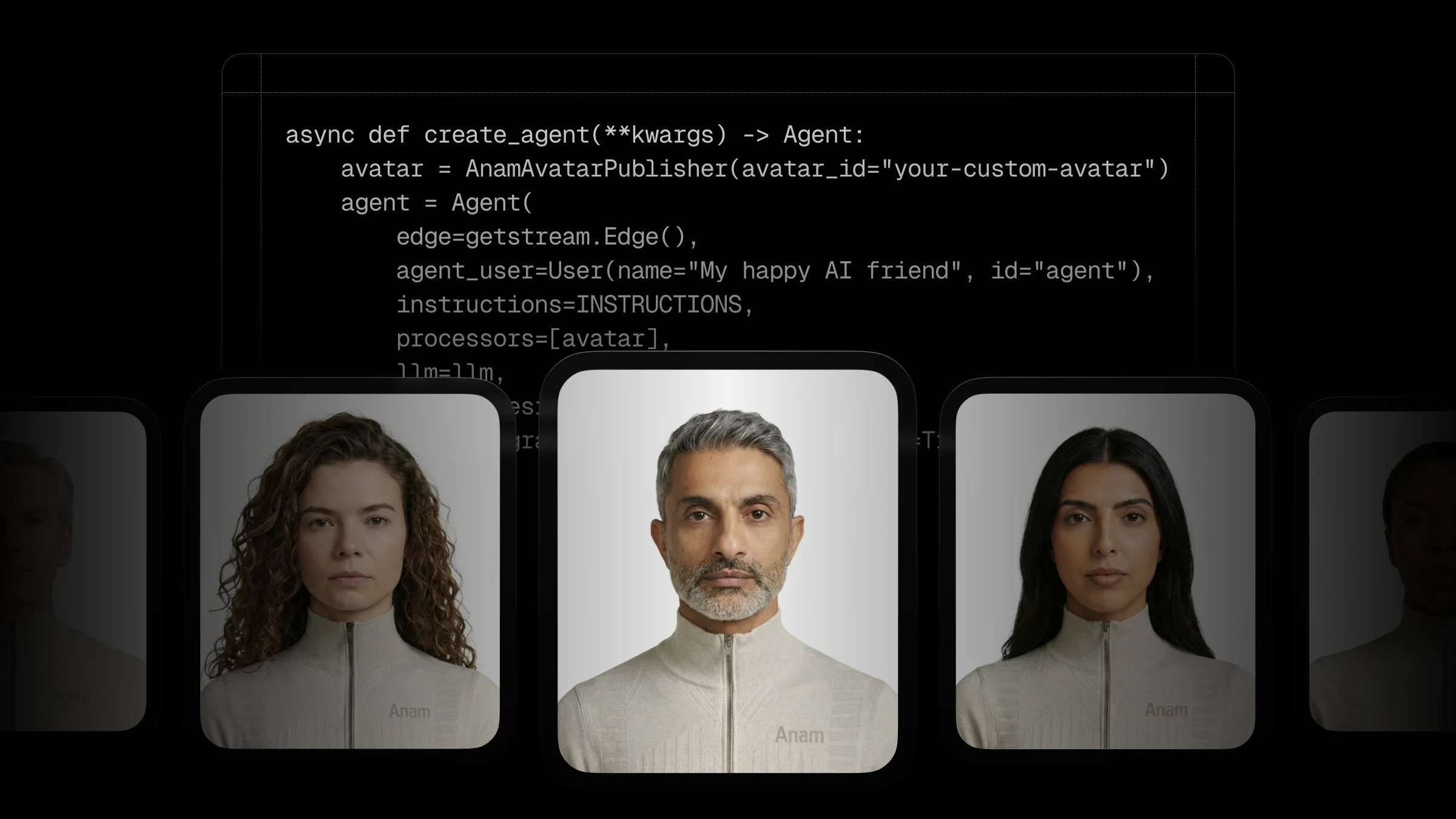Click the partially hidden llm=llm line
The width and height of the screenshot is (1456, 819).
(449, 370)
